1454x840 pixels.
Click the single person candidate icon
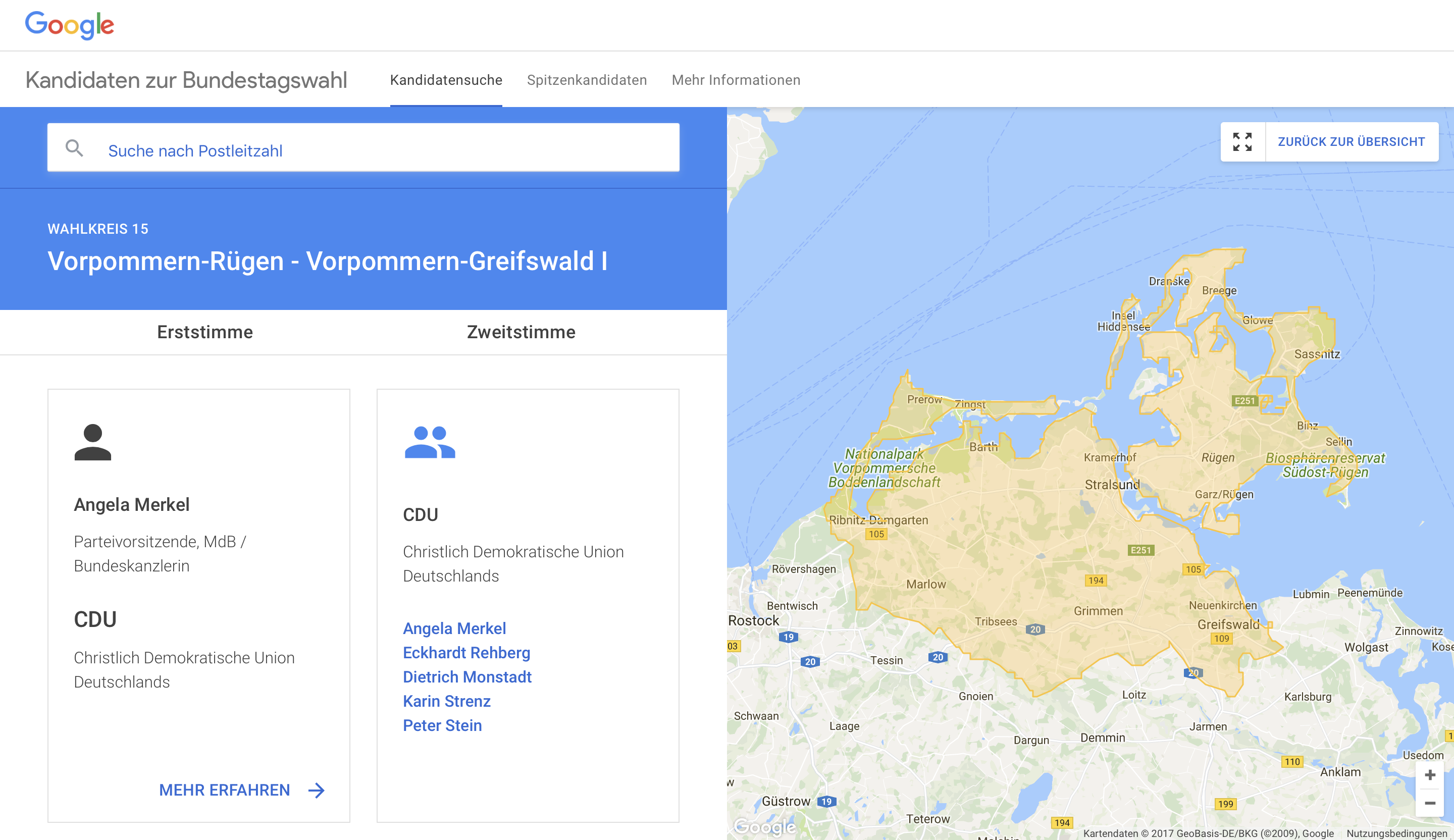[93, 442]
